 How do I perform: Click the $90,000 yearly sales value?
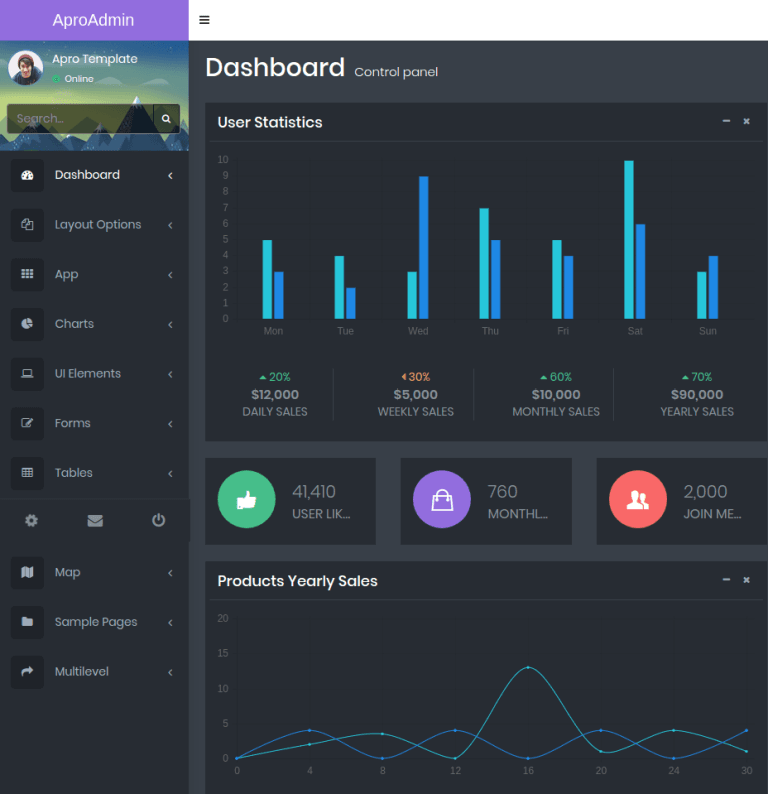click(697, 394)
